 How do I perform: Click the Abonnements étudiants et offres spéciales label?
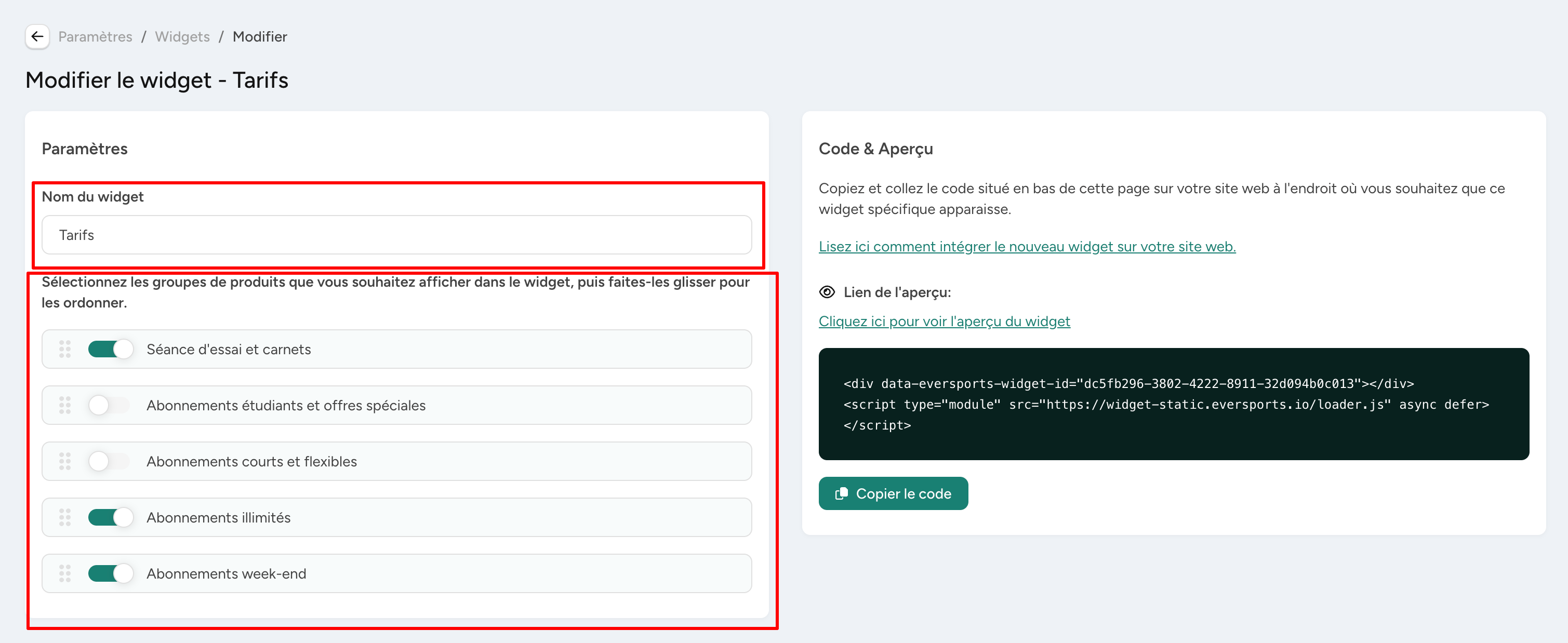pos(286,405)
